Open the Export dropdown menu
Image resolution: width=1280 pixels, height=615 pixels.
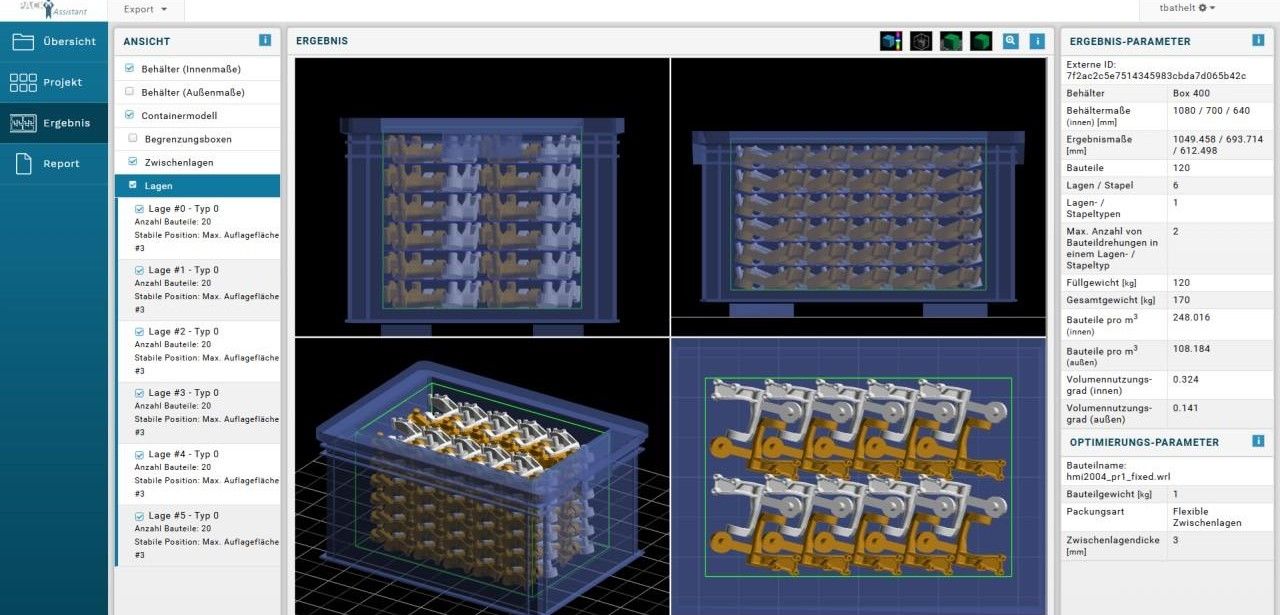(x=145, y=10)
